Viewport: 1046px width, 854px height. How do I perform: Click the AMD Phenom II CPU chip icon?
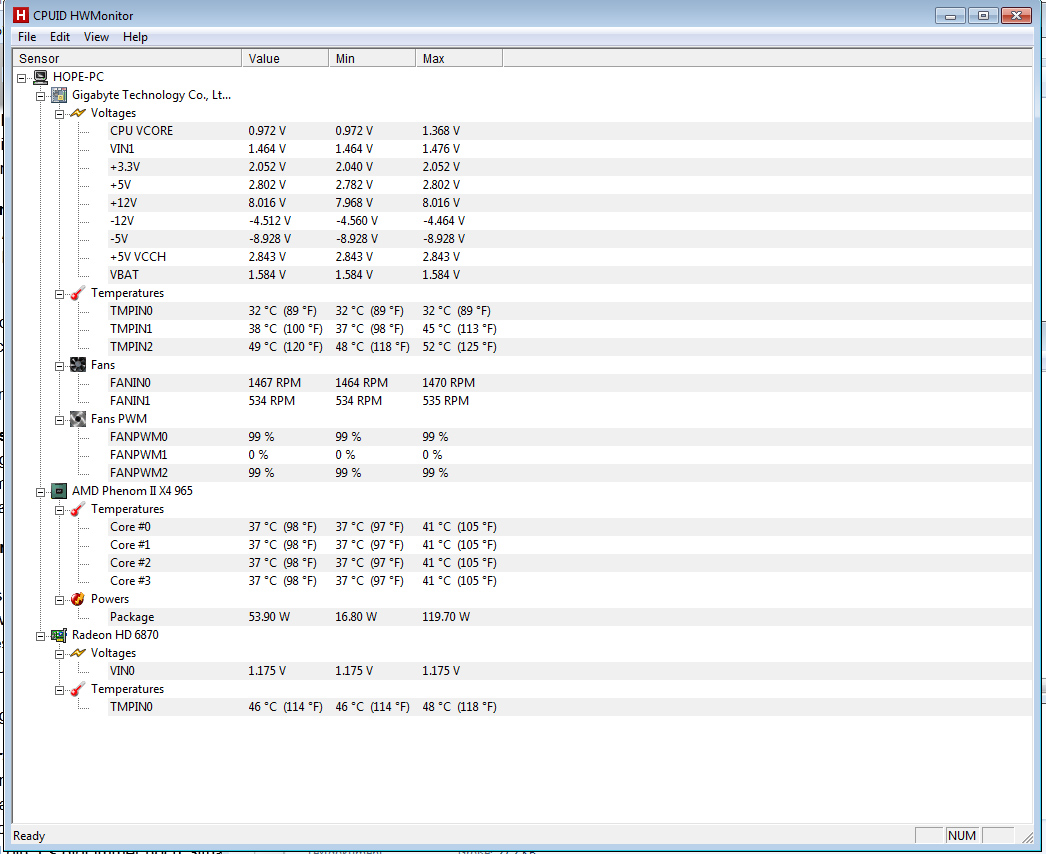coord(59,491)
